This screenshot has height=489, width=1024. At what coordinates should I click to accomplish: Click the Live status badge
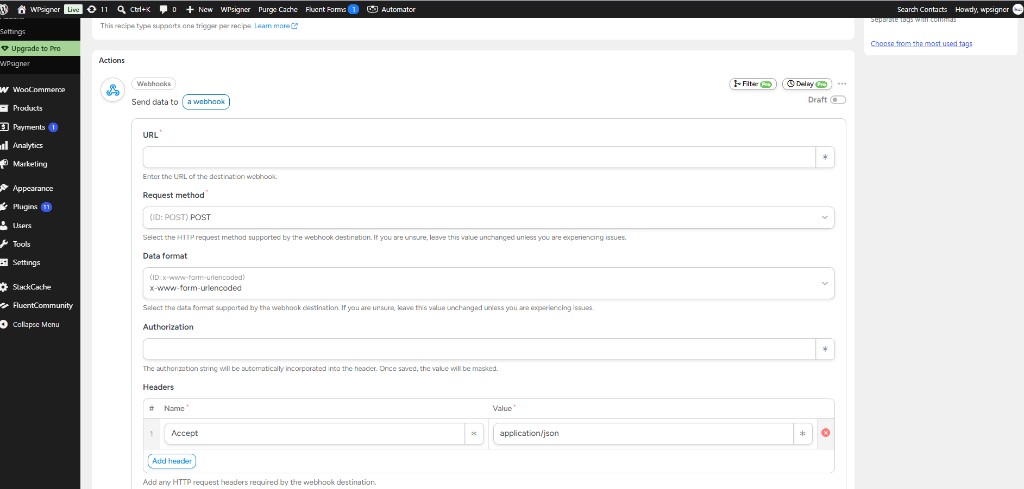[x=72, y=9]
